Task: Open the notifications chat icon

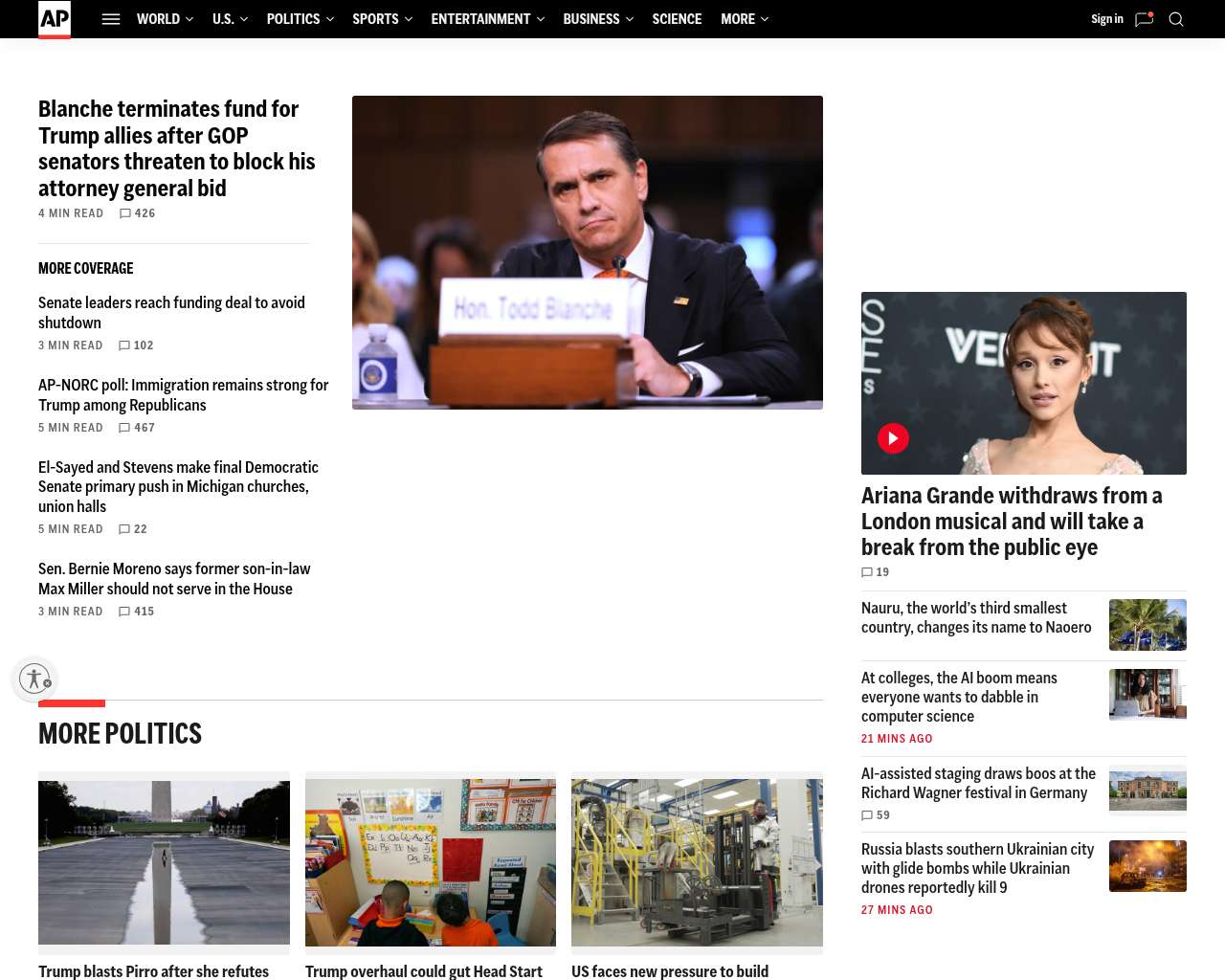Action: pyautogui.click(x=1144, y=19)
